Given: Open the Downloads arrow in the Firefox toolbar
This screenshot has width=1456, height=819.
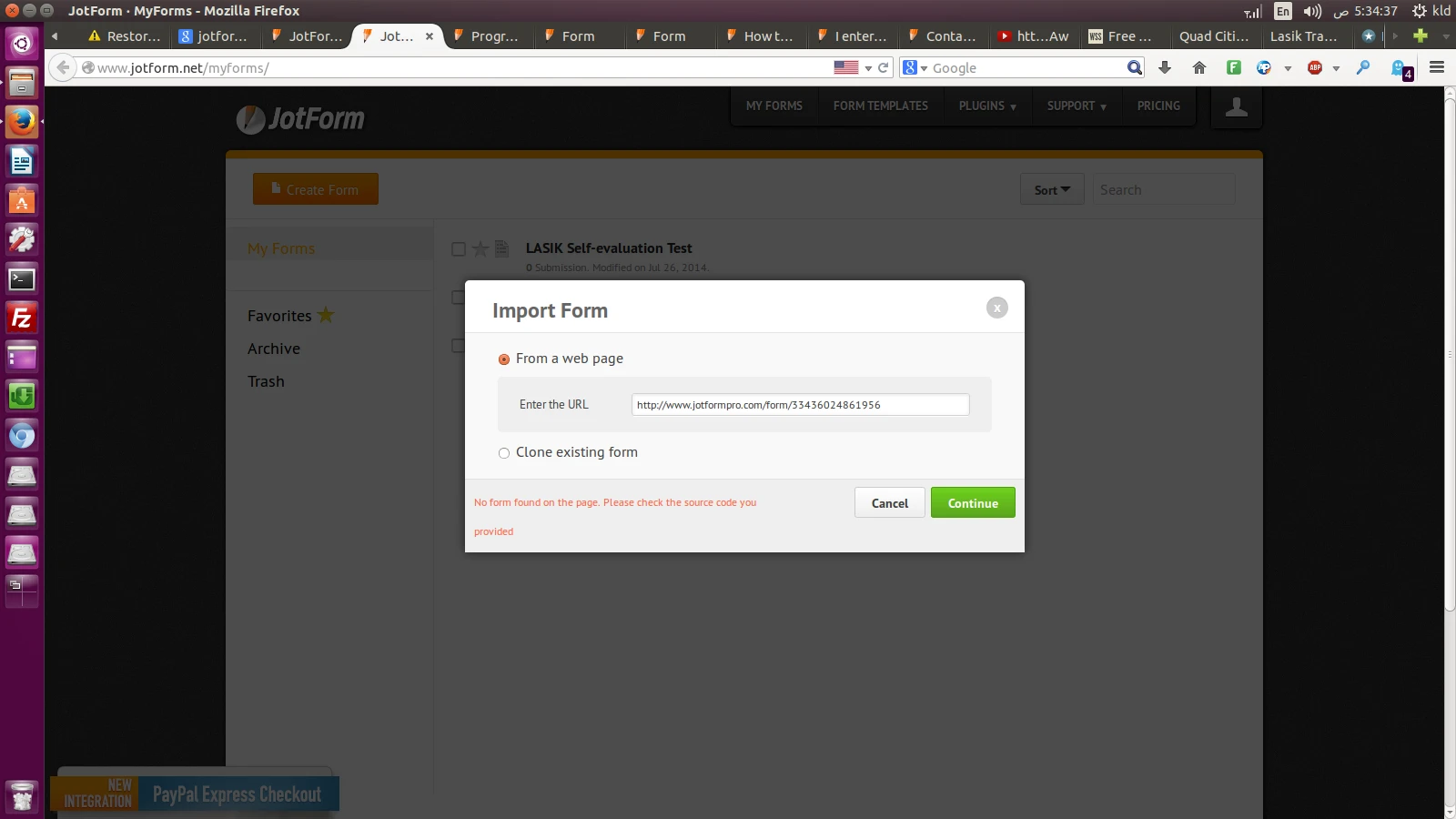Looking at the screenshot, I should tap(1165, 67).
